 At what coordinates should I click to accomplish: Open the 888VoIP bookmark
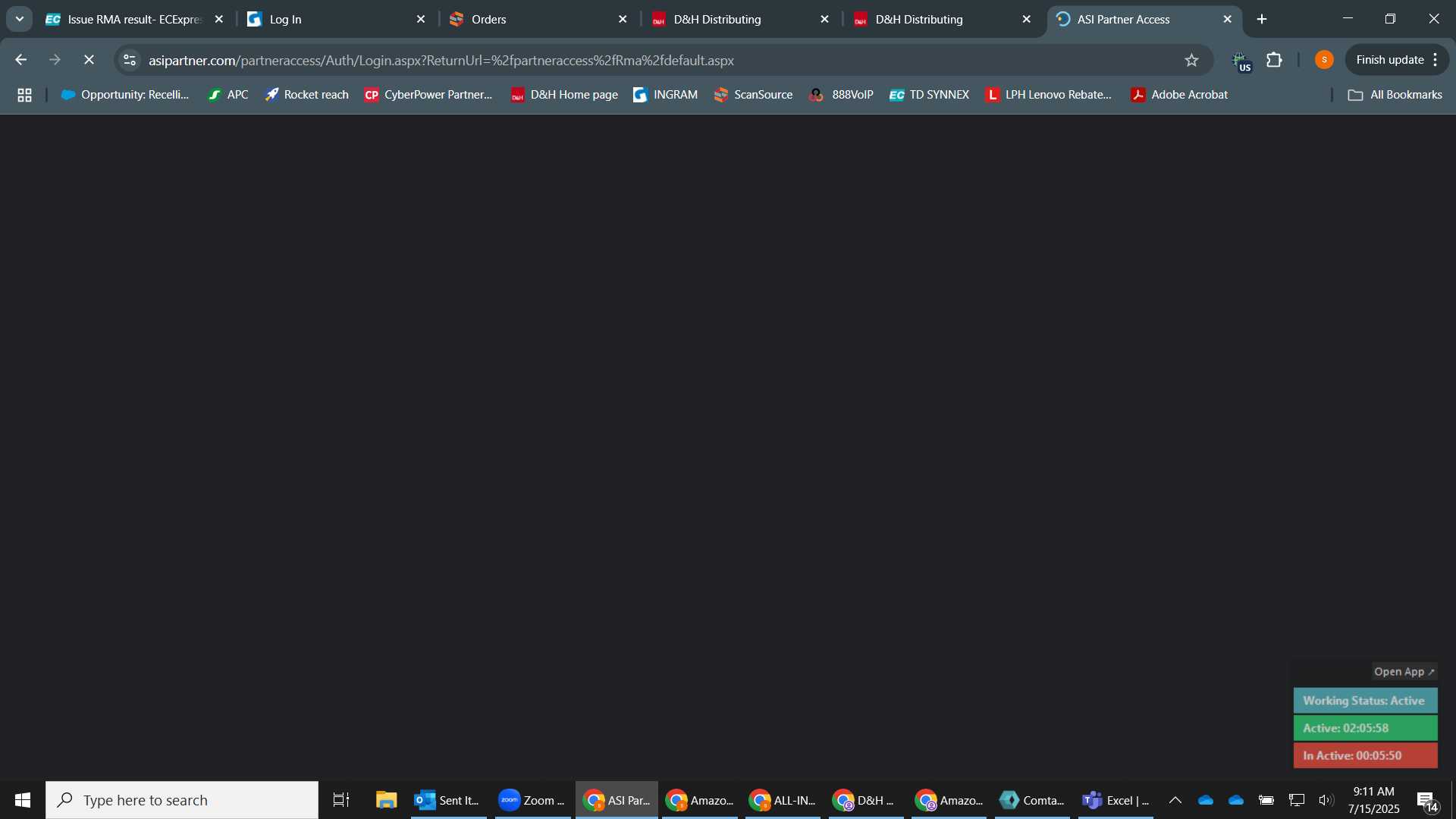841,95
